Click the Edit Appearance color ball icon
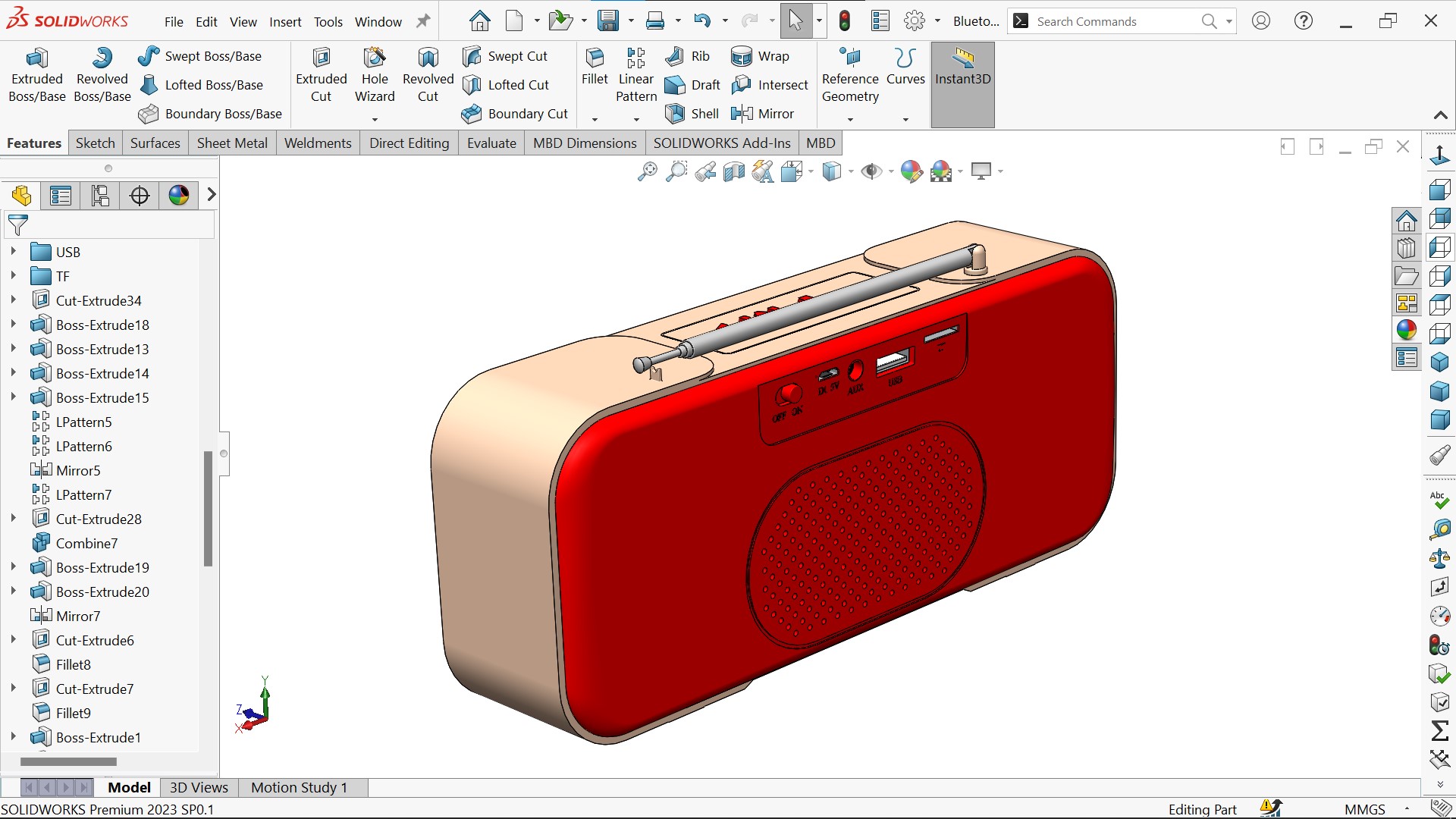The image size is (1456, 819). click(912, 172)
